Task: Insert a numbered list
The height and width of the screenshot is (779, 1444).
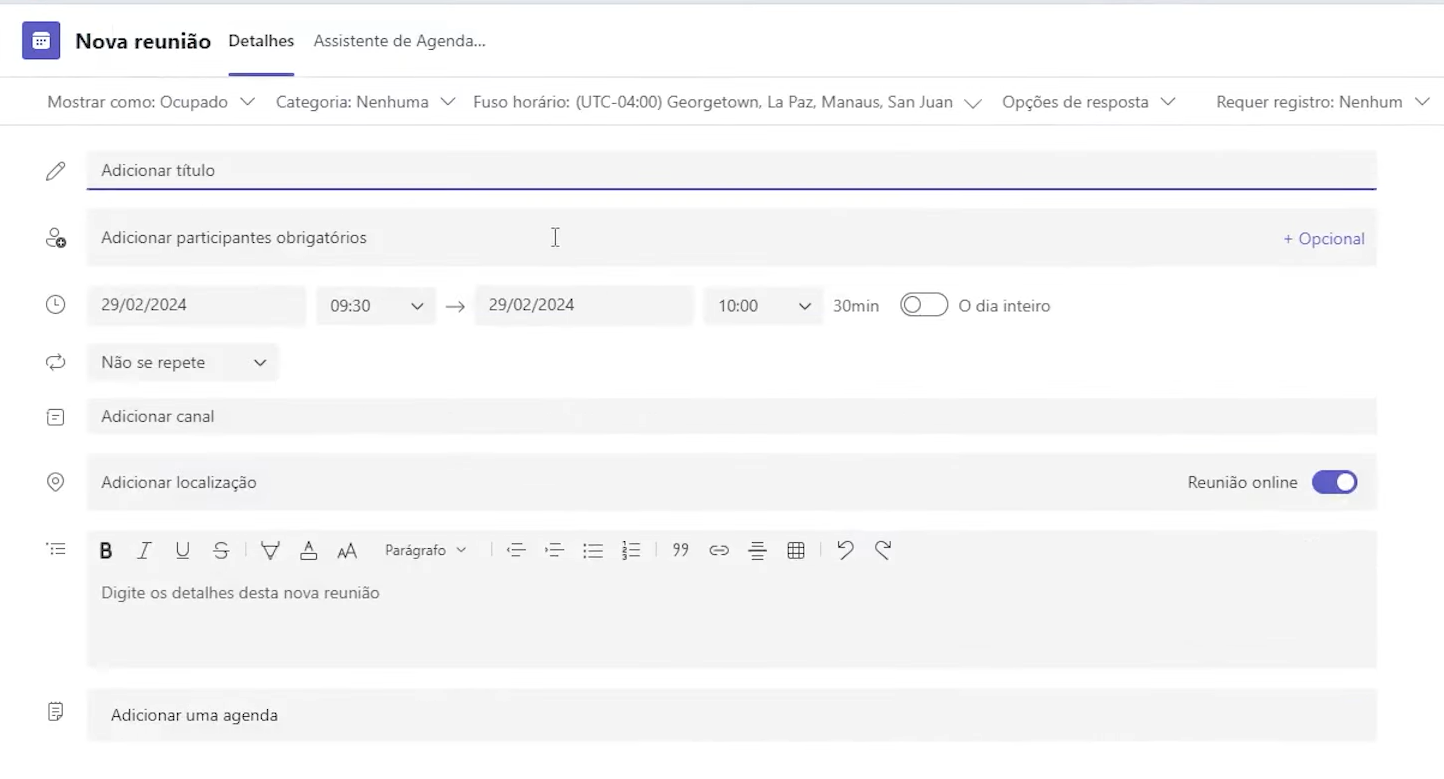Action: (x=631, y=550)
